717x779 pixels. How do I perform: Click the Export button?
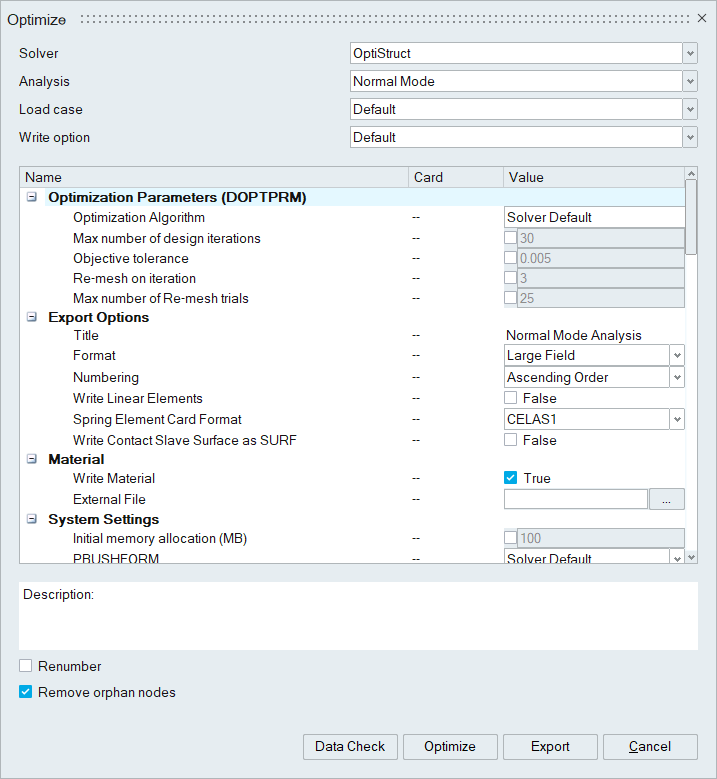(550, 746)
